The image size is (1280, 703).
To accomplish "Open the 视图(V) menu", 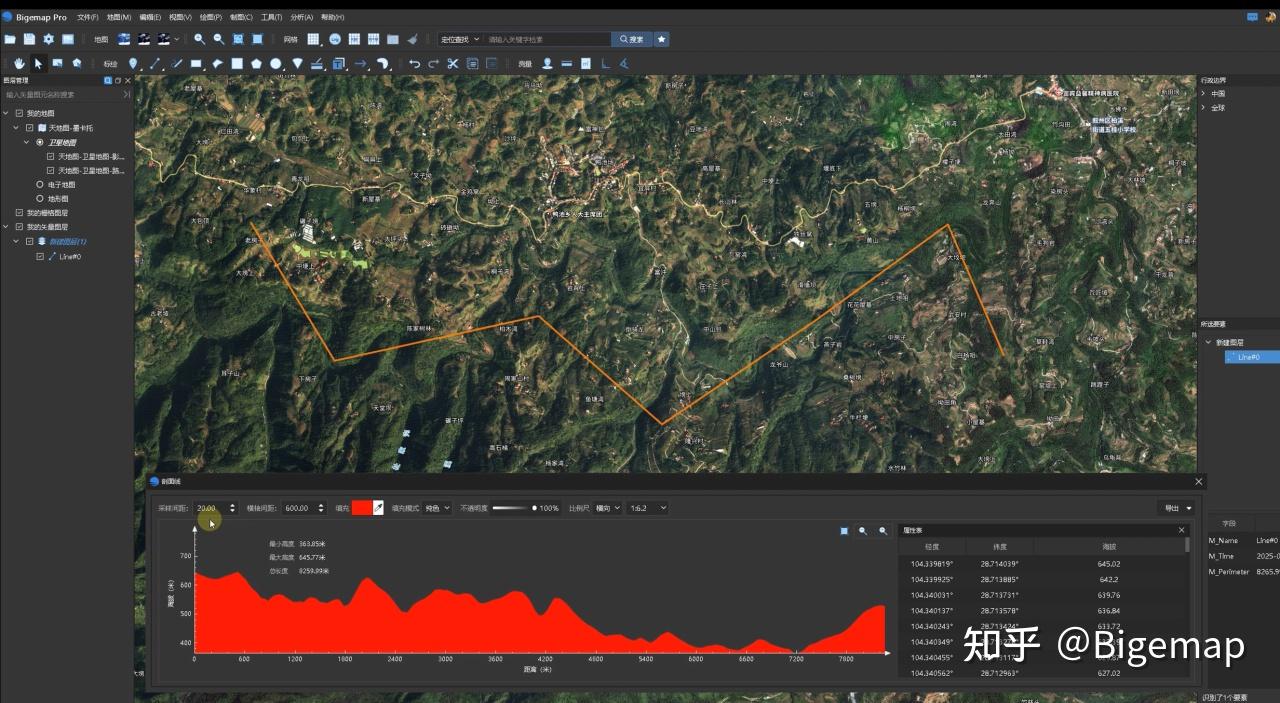I will pyautogui.click(x=181, y=17).
